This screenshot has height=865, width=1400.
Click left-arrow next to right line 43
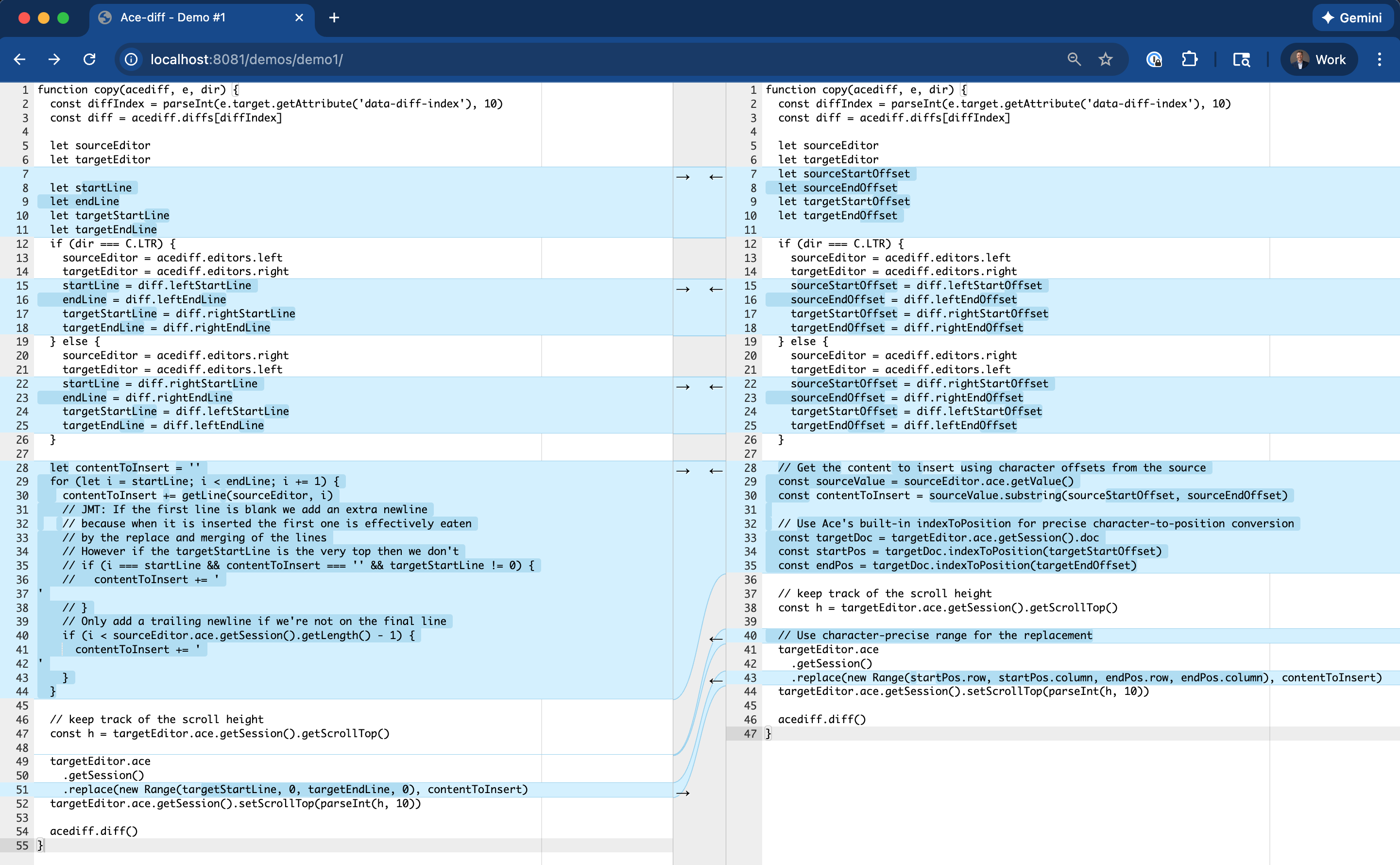[716, 680]
